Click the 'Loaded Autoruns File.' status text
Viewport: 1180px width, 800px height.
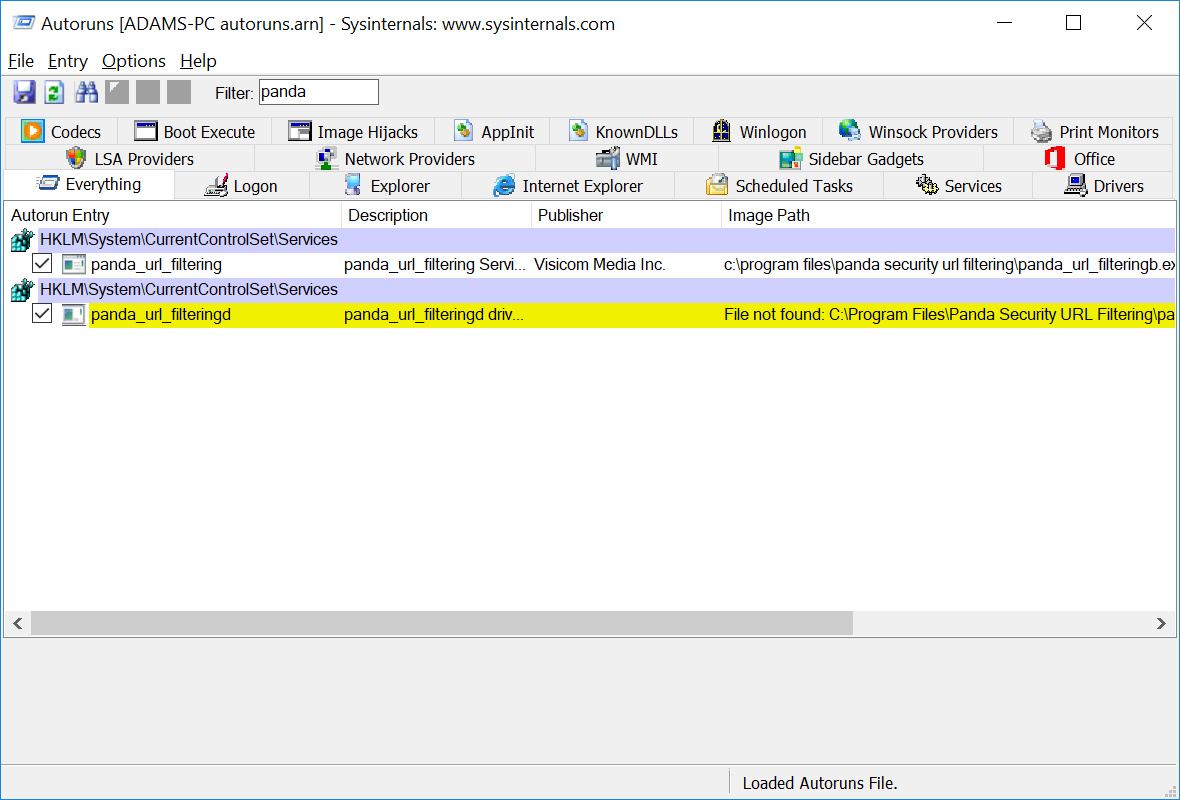820,783
